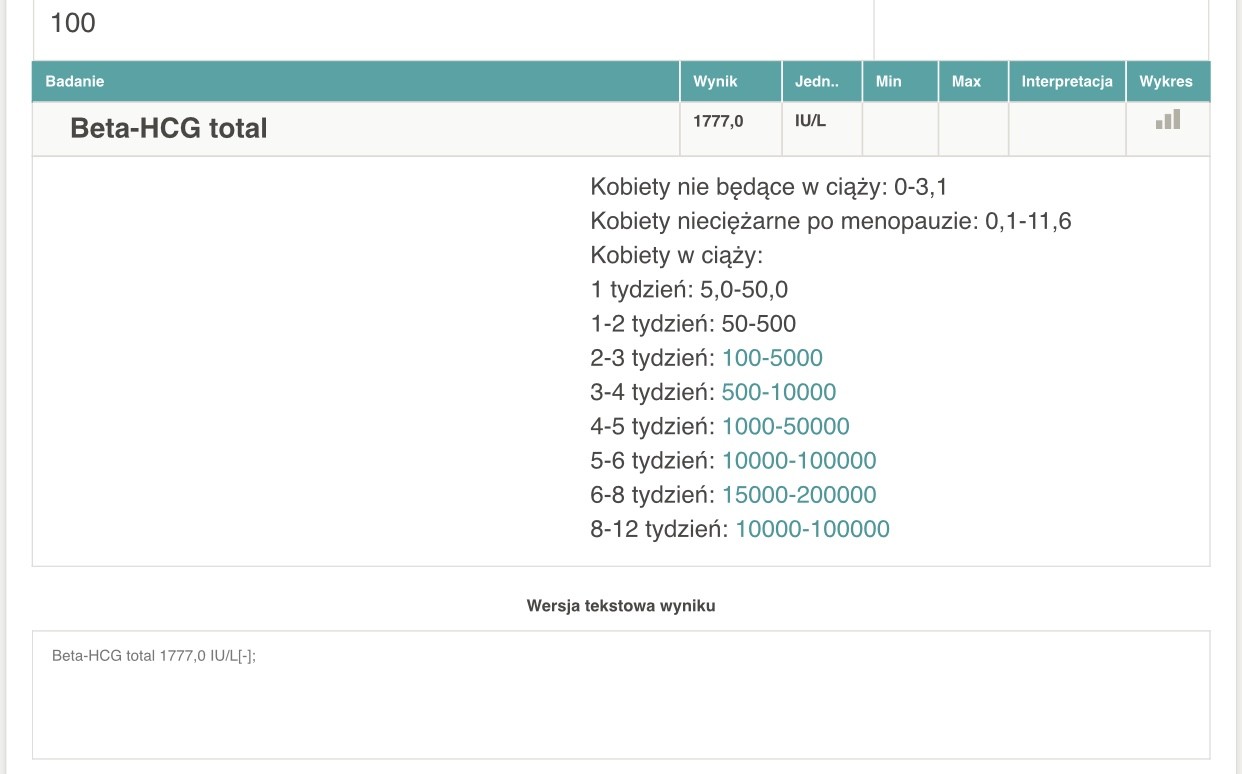Click the field showing value 100

(450, 24)
